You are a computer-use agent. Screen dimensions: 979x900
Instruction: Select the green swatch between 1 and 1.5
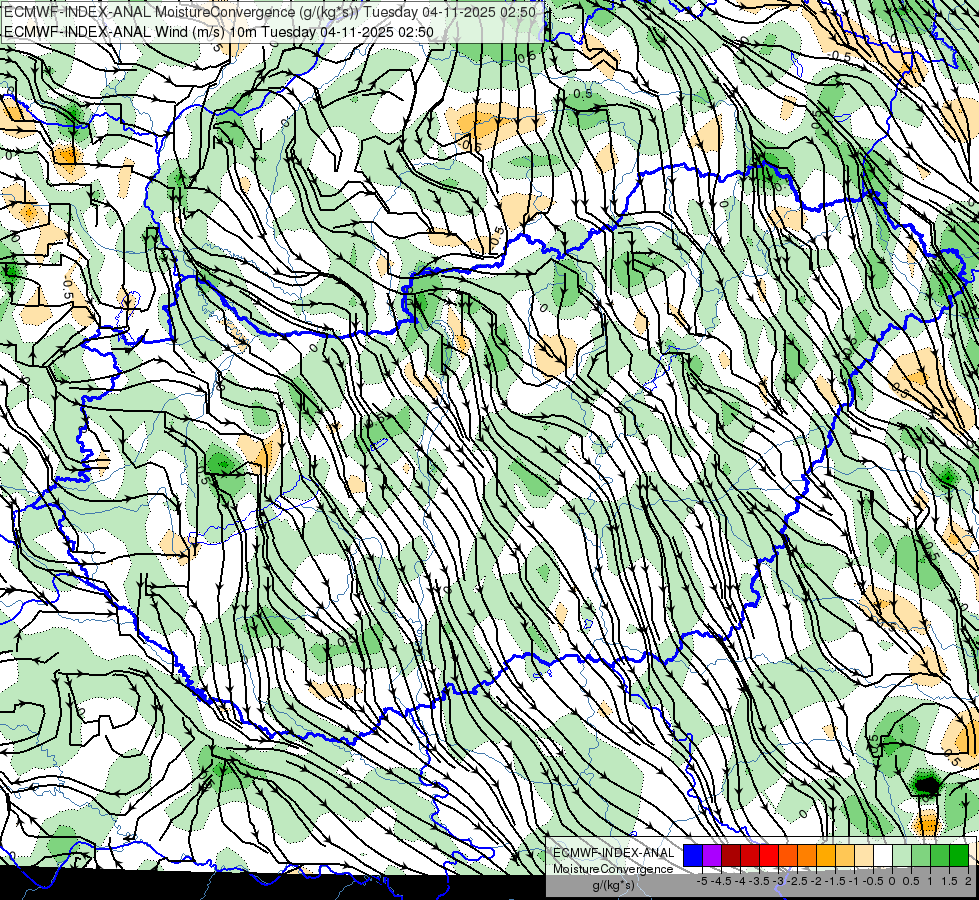click(940, 855)
